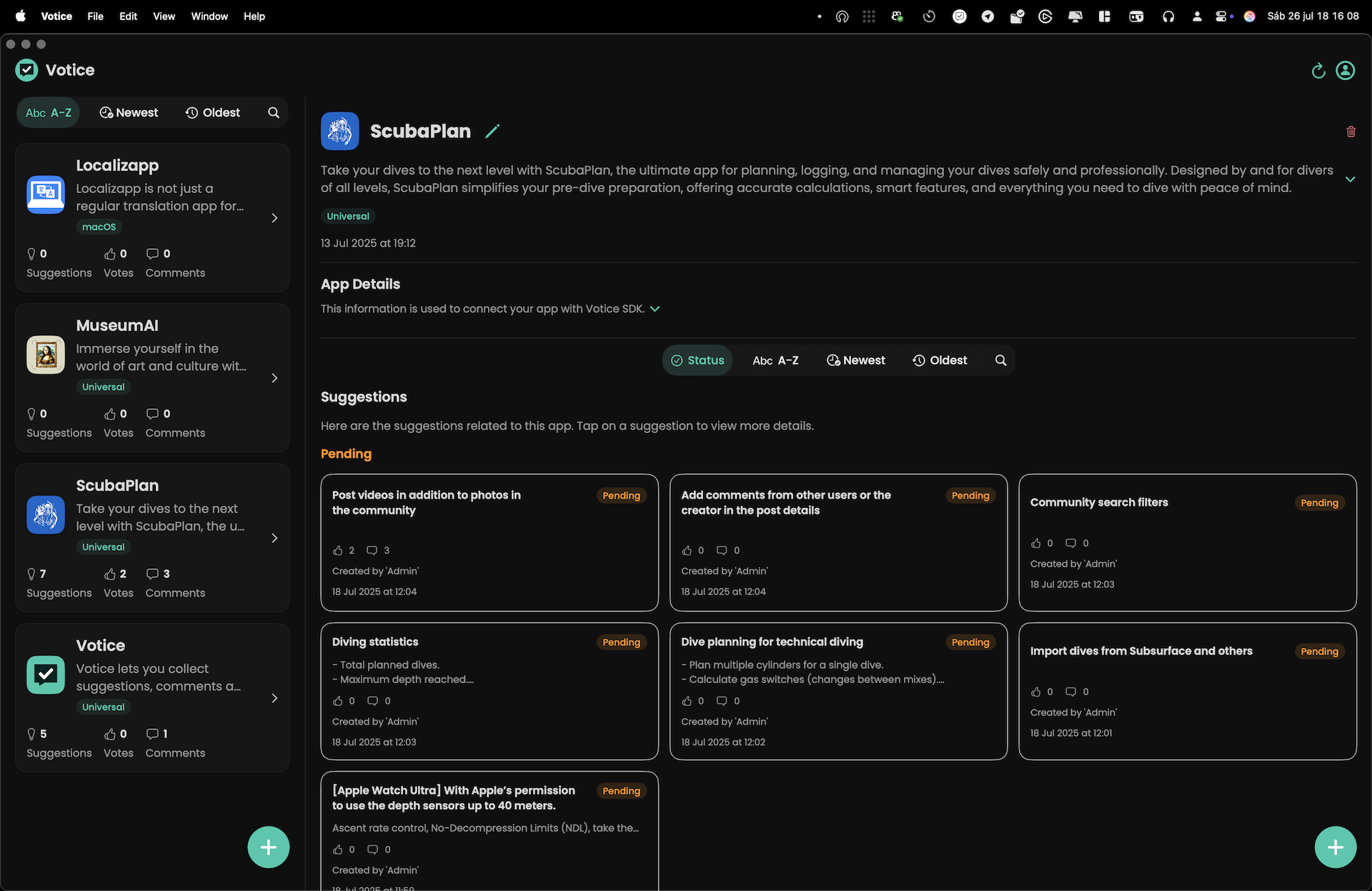Open the Window menu
The height and width of the screenshot is (891, 1372).
[209, 16]
